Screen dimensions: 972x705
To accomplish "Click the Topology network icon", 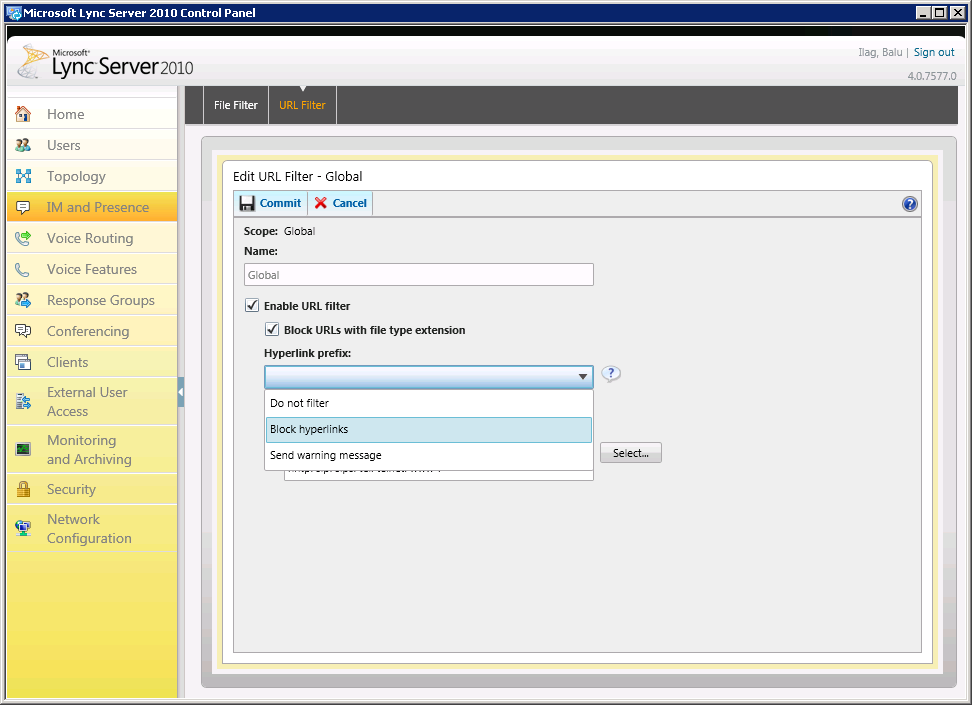I will 23,176.
